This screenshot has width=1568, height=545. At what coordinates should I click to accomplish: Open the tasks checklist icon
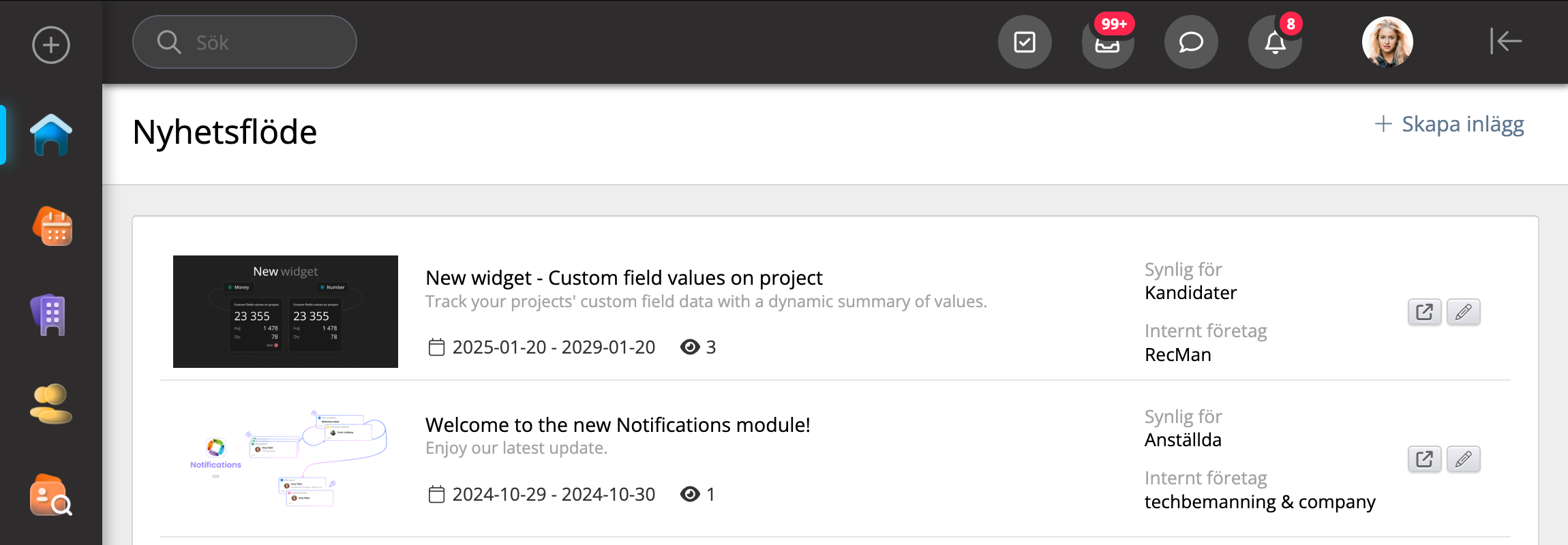coord(1025,42)
